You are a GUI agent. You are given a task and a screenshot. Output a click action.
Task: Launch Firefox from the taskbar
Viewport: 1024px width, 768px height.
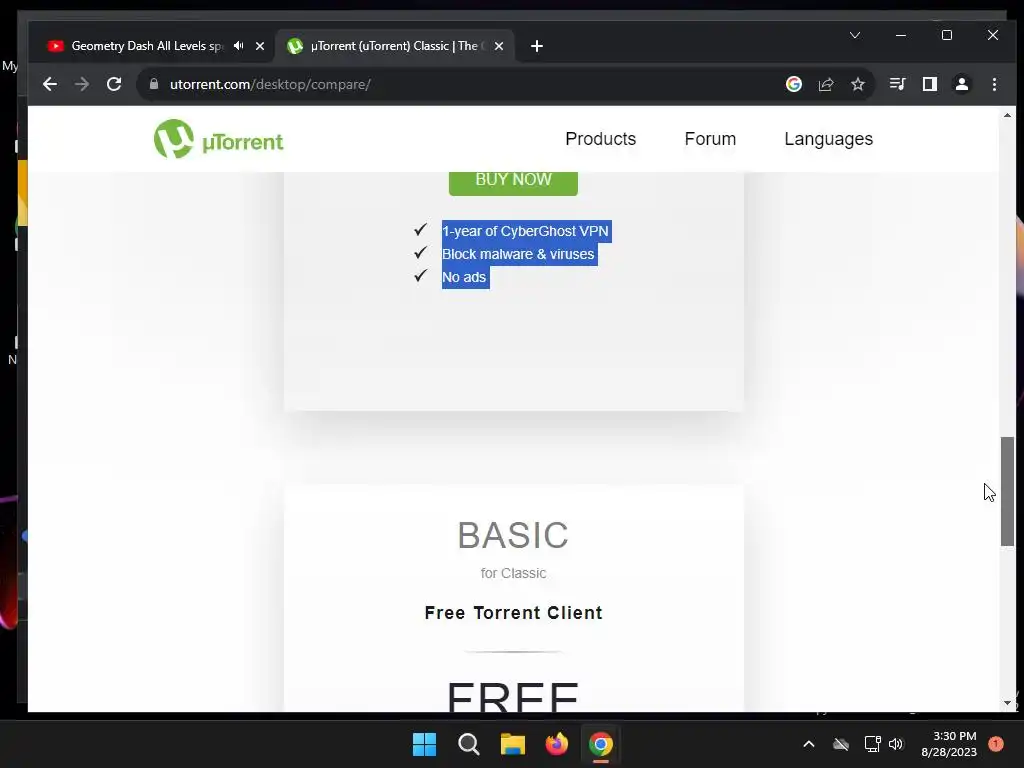pyautogui.click(x=556, y=744)
